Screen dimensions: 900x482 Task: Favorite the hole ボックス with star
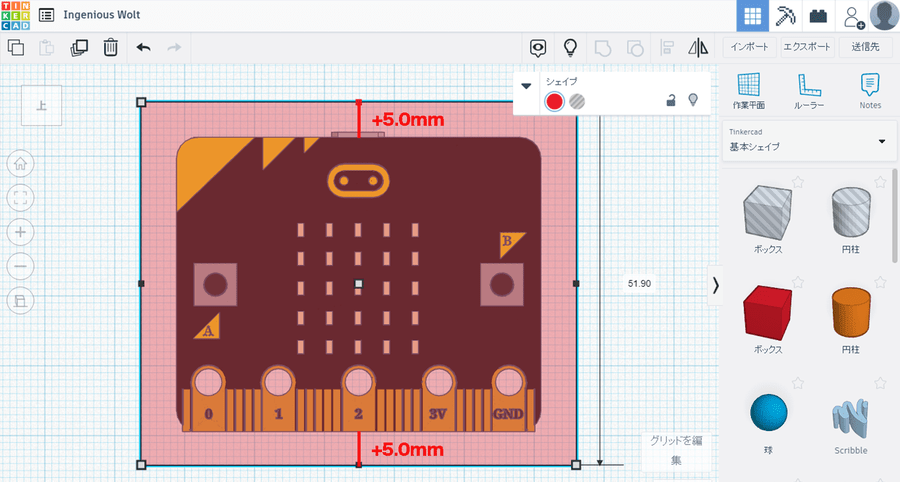click(x=797, y=182)
